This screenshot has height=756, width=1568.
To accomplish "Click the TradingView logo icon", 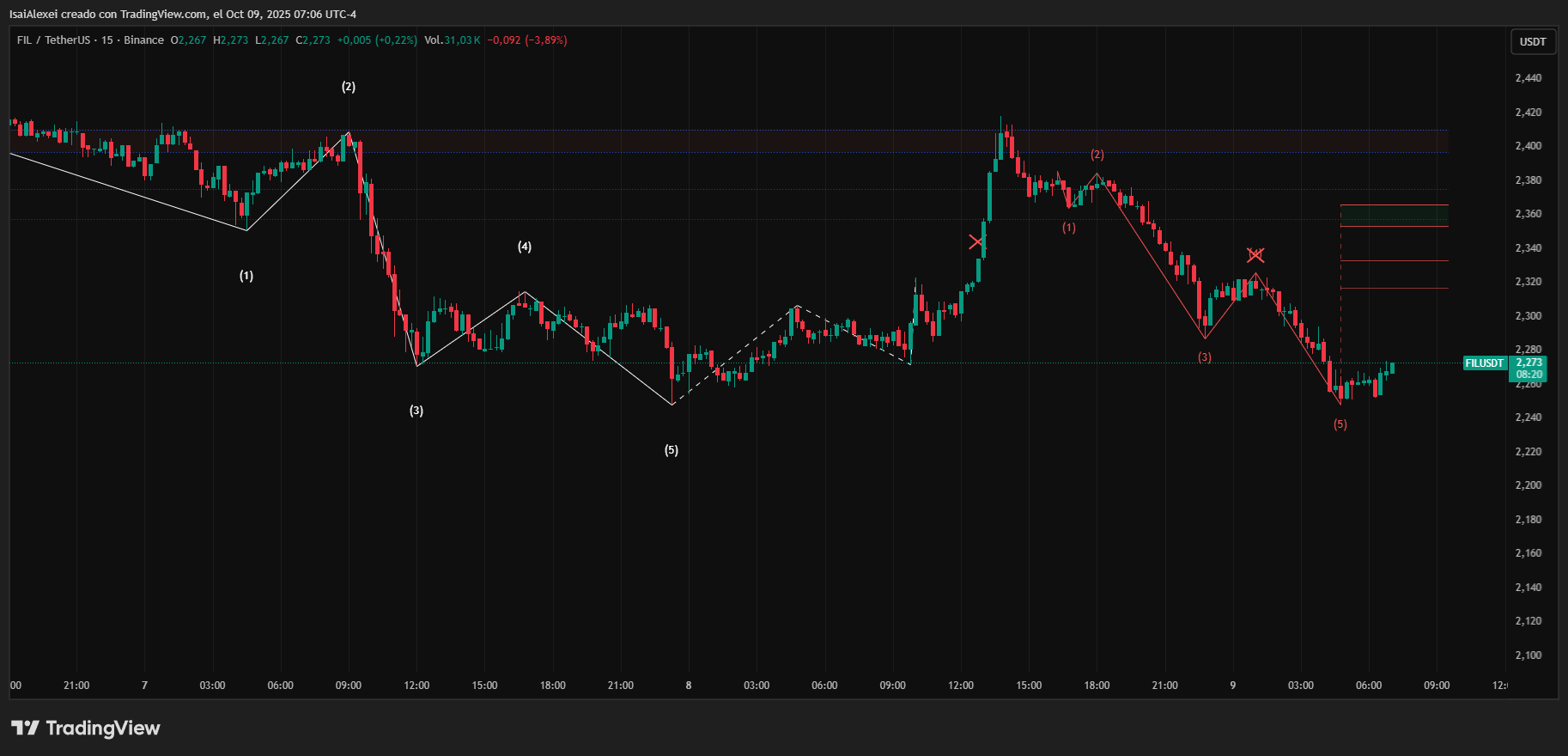I will pyautogui.click(x=26, y=729).
